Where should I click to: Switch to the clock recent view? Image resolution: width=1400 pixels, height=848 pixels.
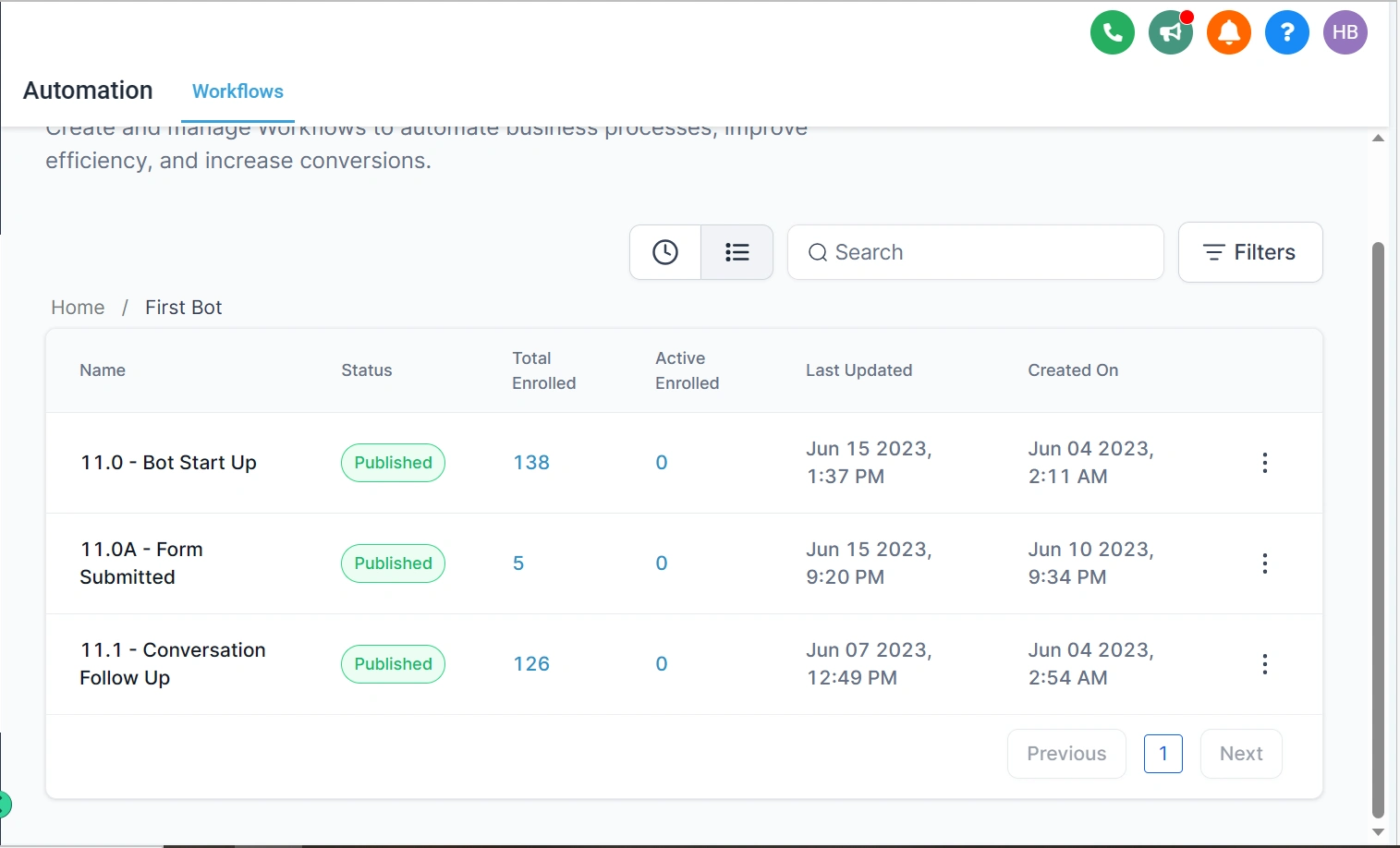(x=665, y=252)
